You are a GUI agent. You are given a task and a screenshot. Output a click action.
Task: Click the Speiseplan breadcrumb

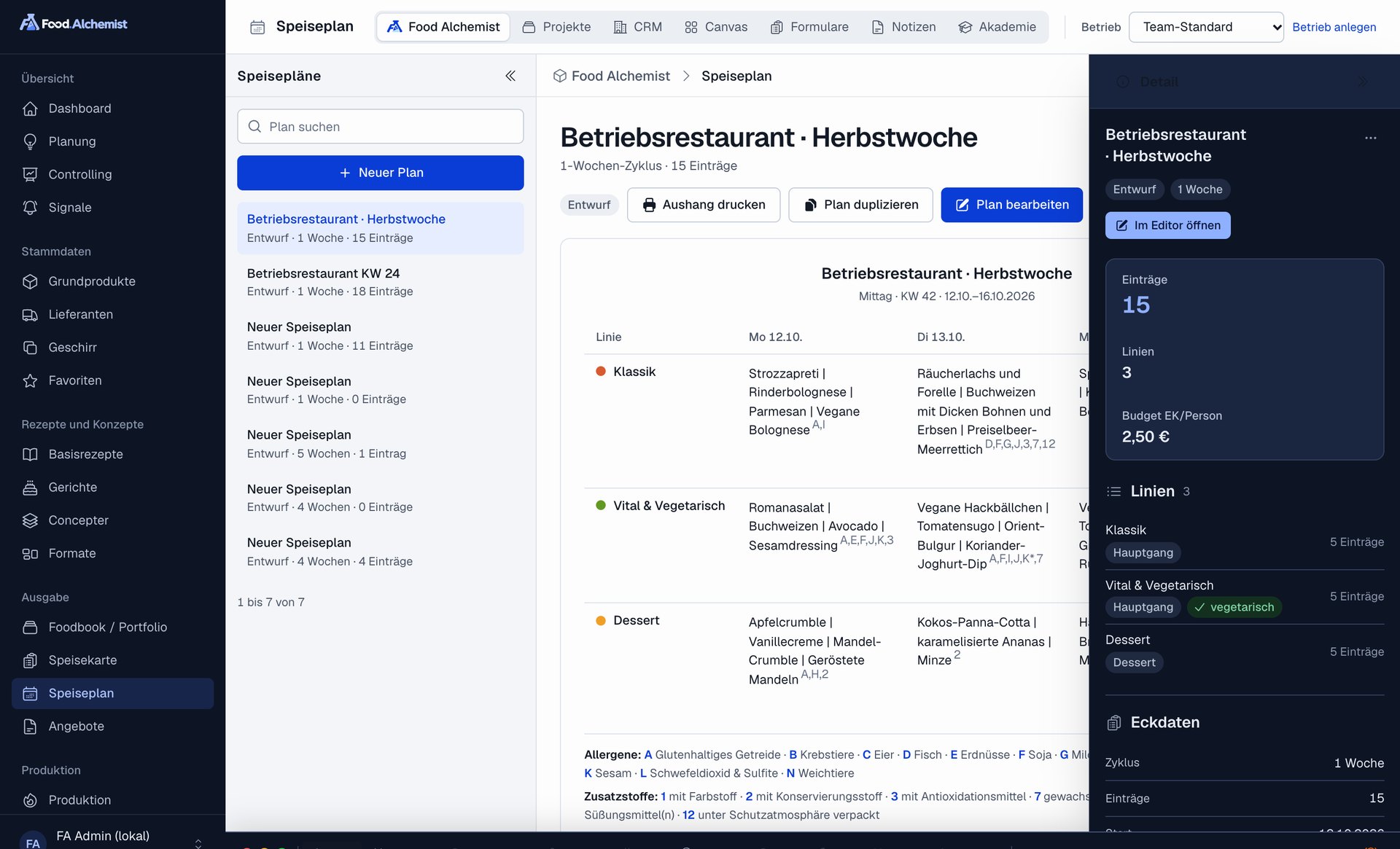736,76
